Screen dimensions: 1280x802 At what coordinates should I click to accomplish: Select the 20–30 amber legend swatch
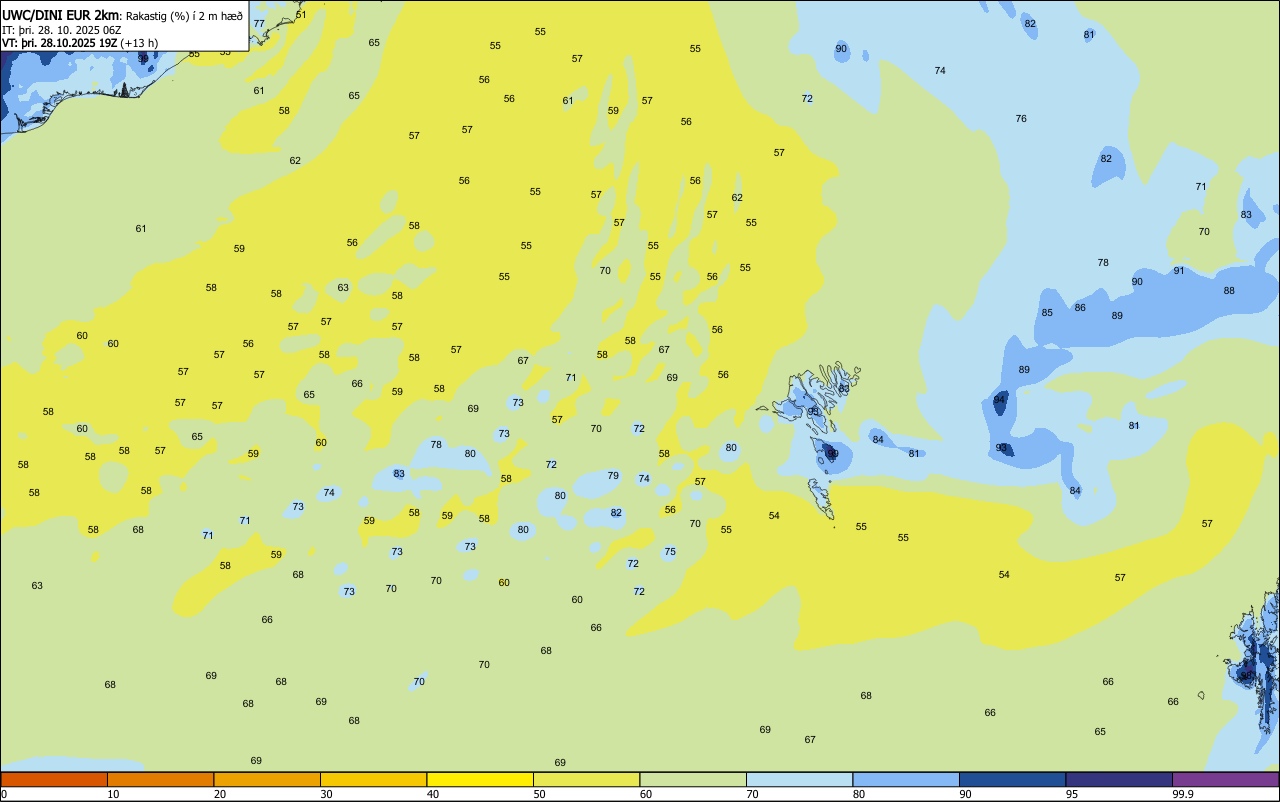[267, 779]
